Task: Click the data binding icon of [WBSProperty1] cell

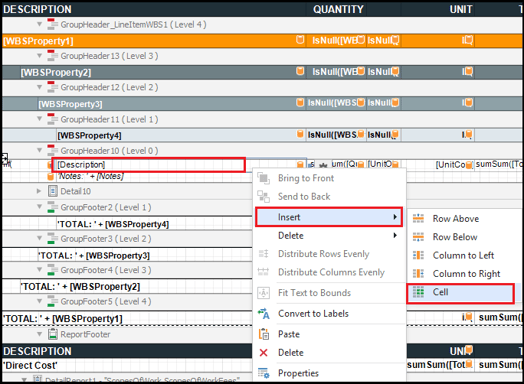Action: 300,40
